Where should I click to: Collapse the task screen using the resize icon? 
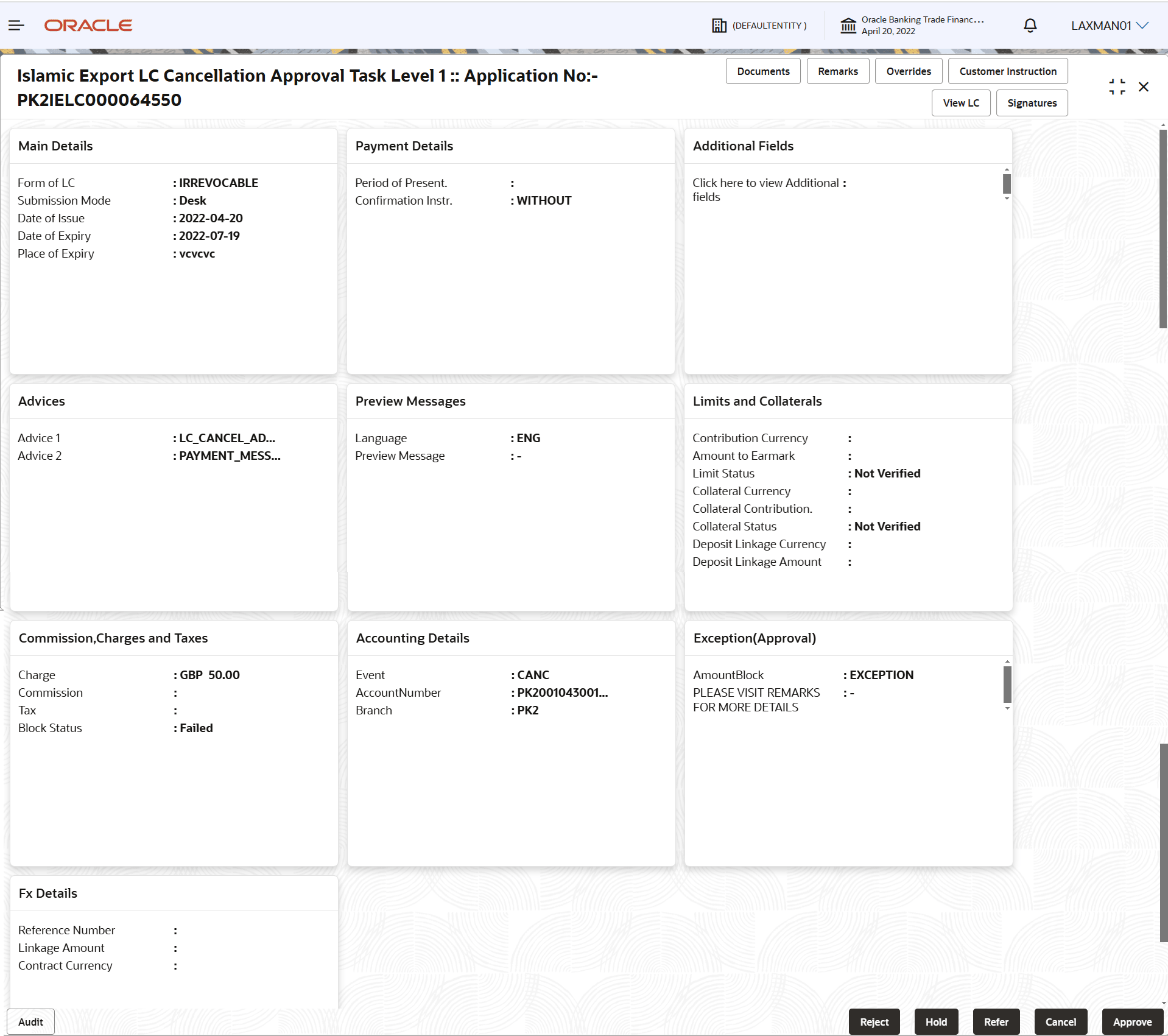1117,86
